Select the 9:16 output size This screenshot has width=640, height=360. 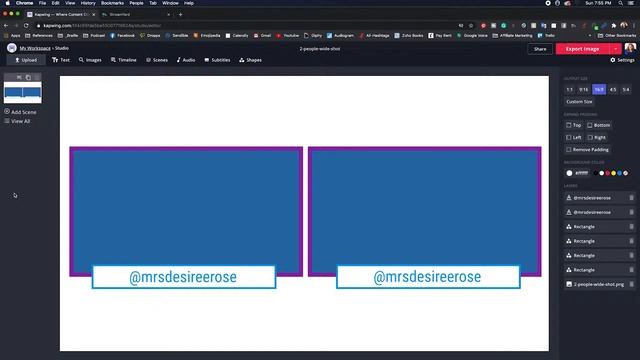pos(584,89)
